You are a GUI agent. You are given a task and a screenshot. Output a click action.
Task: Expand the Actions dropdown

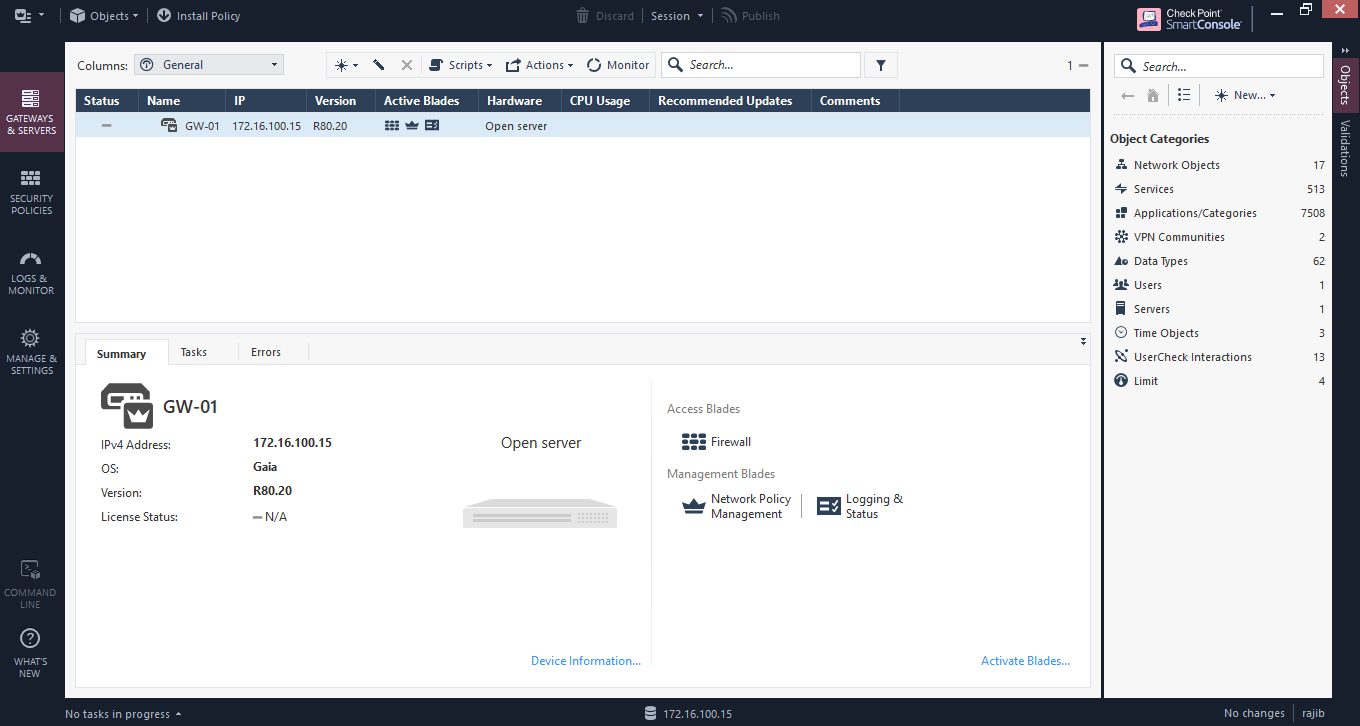coord(539,64)
